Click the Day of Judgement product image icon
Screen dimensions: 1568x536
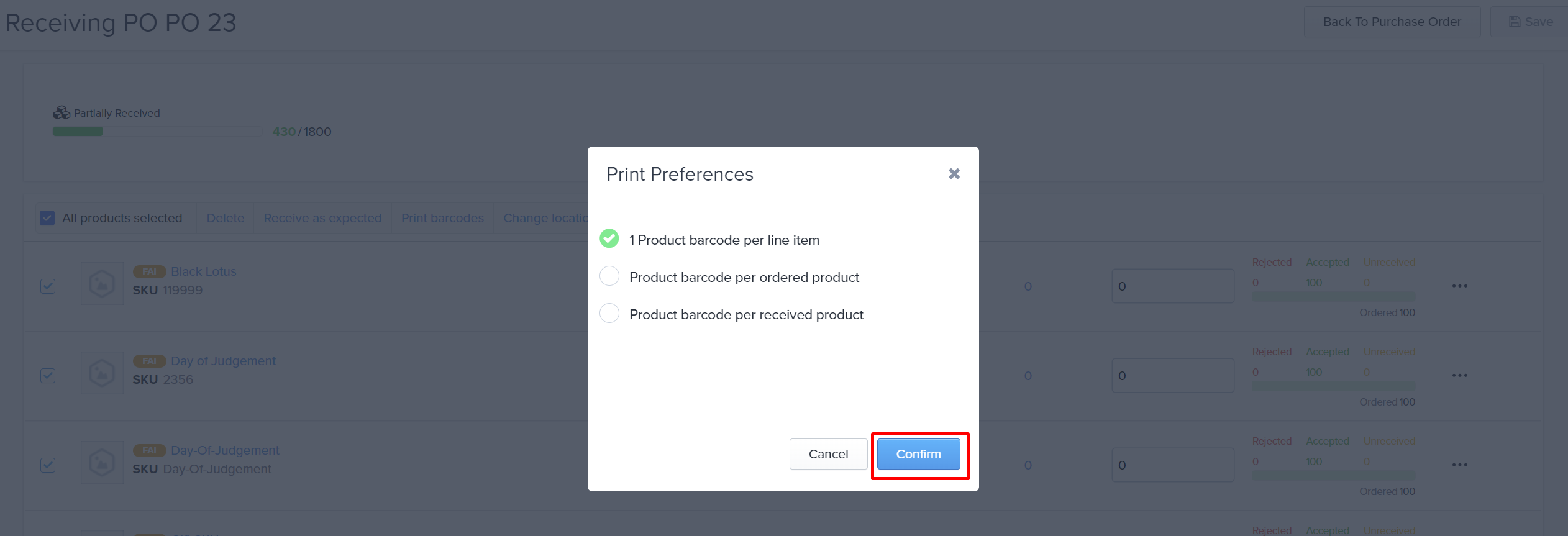pos(102,373)
